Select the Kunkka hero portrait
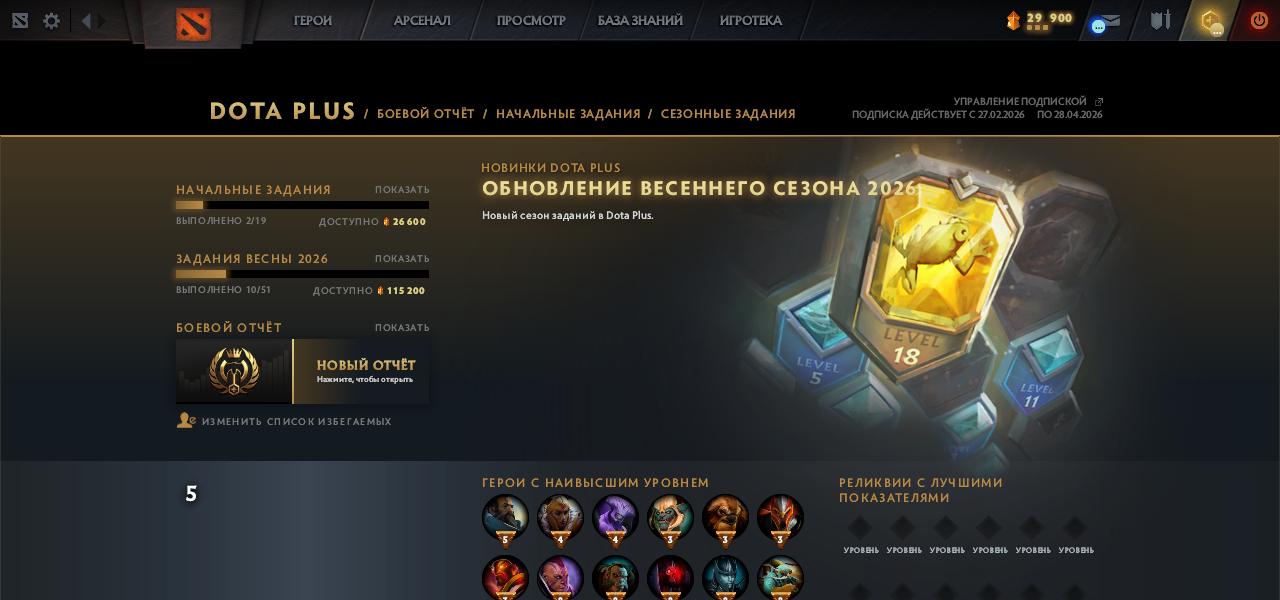This screenshot has width=1280, height=600. (505, 518)
